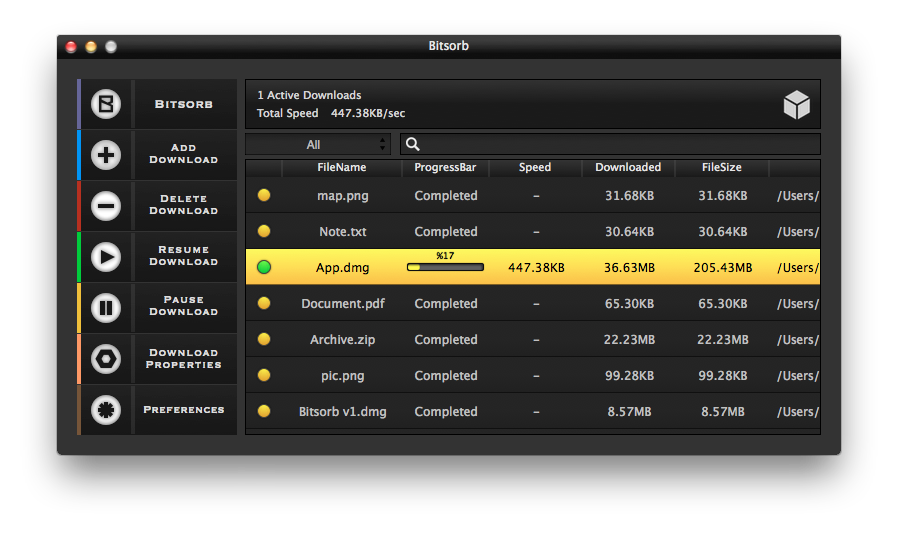Click the Pause Download icon
This screenshot has width=898, height=534.
106,308
